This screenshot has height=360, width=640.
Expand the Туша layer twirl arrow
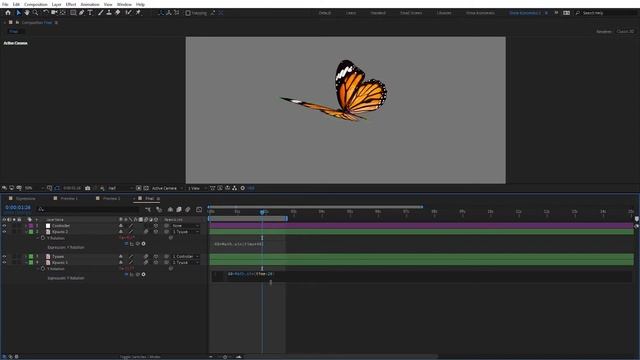click(x=26, y=257)
